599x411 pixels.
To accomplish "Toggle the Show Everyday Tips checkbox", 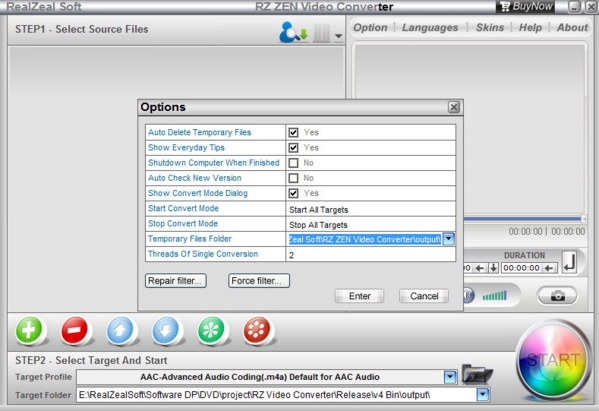I will 293,148.
